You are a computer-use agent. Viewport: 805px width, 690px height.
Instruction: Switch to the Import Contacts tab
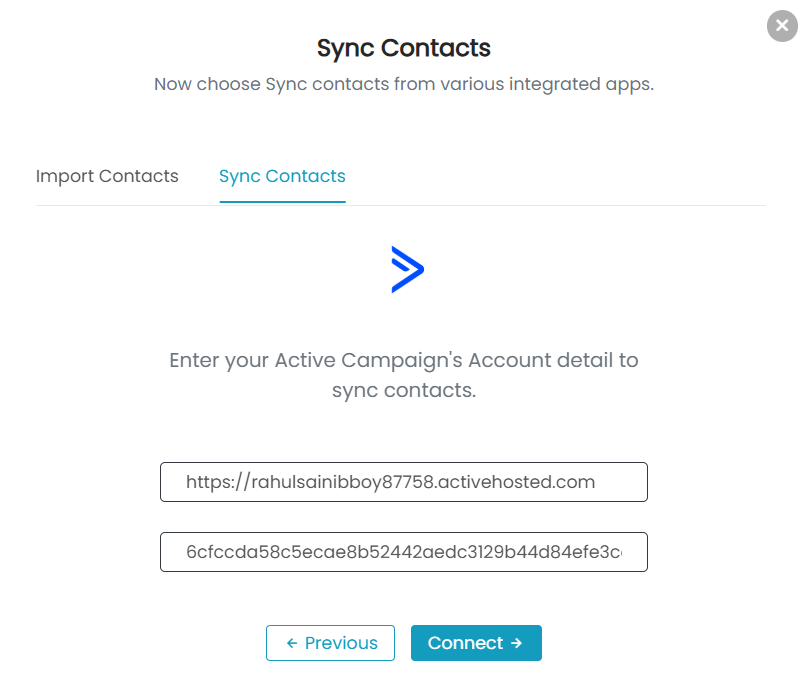(x=107, y=176)
